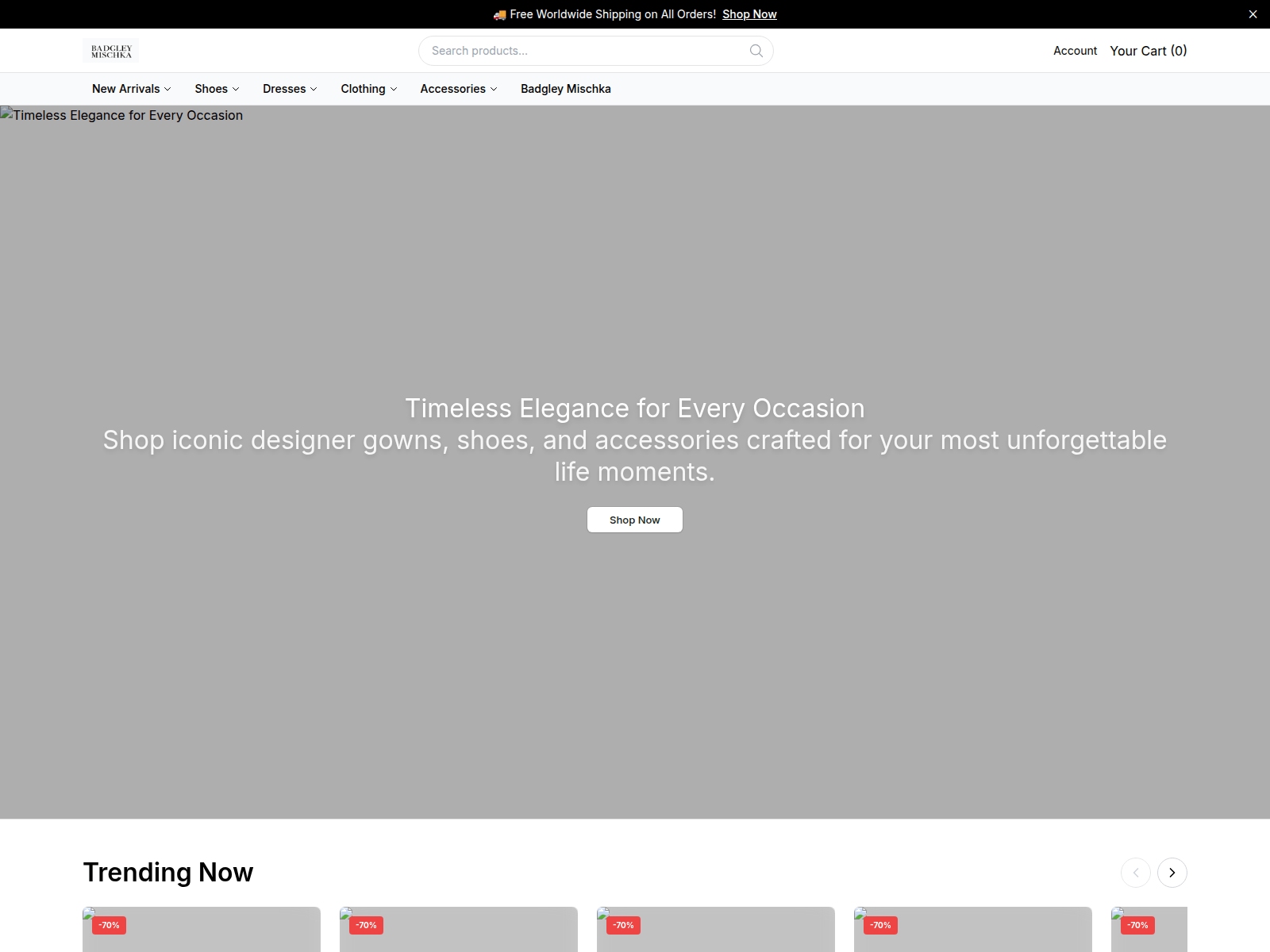1270x952 pixels.
Task: Go to next Trending Now slide
Action: click(1172, 873)
